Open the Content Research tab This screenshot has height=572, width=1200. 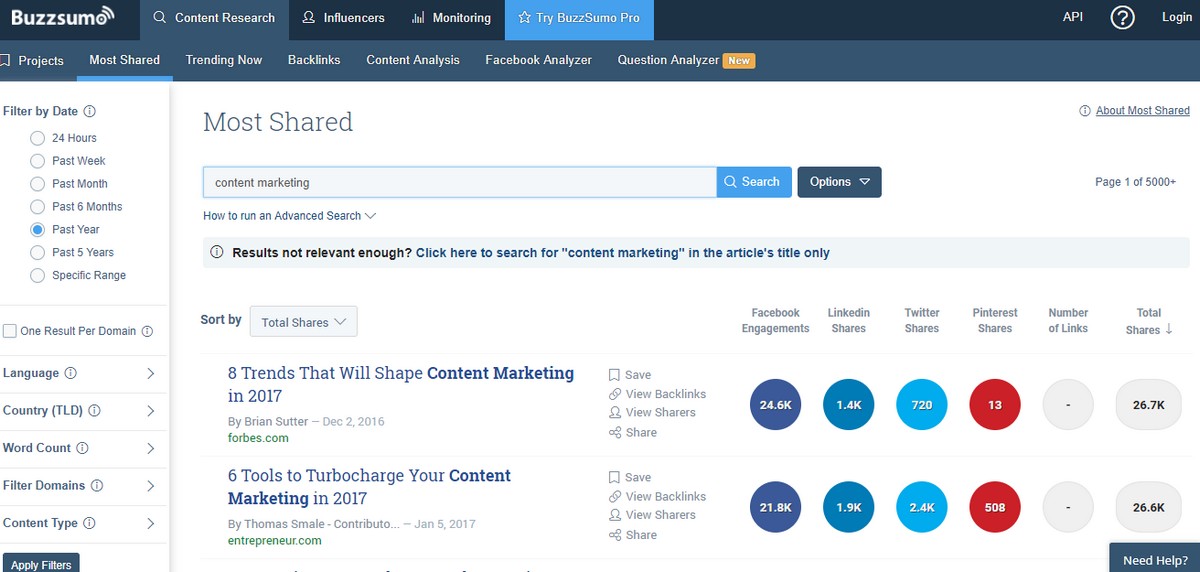pos(214,18)
